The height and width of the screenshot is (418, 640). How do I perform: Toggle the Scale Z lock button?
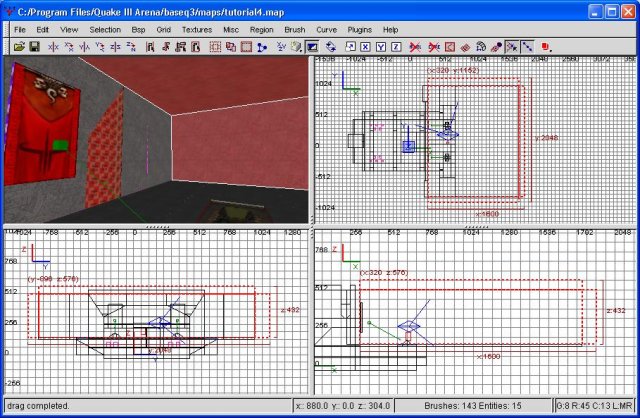(396, 47)
